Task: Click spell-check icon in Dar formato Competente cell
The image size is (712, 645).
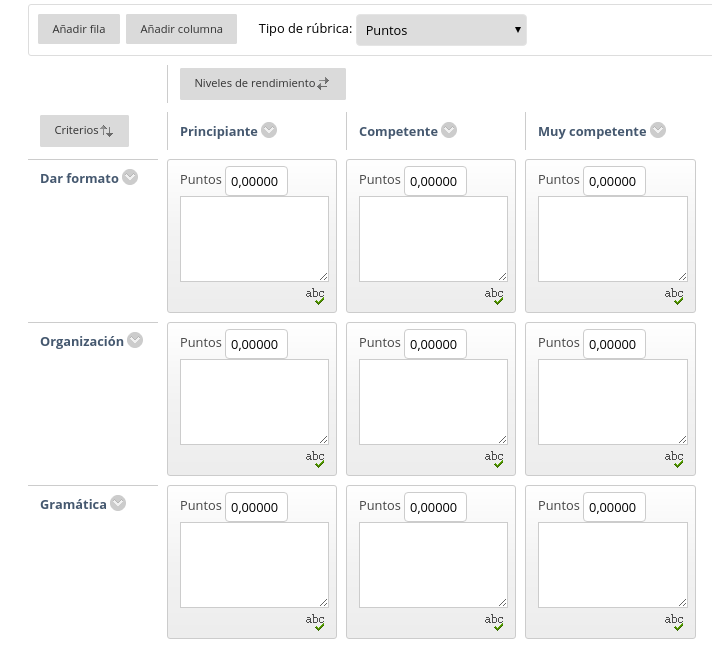Action: click(494, 295)
